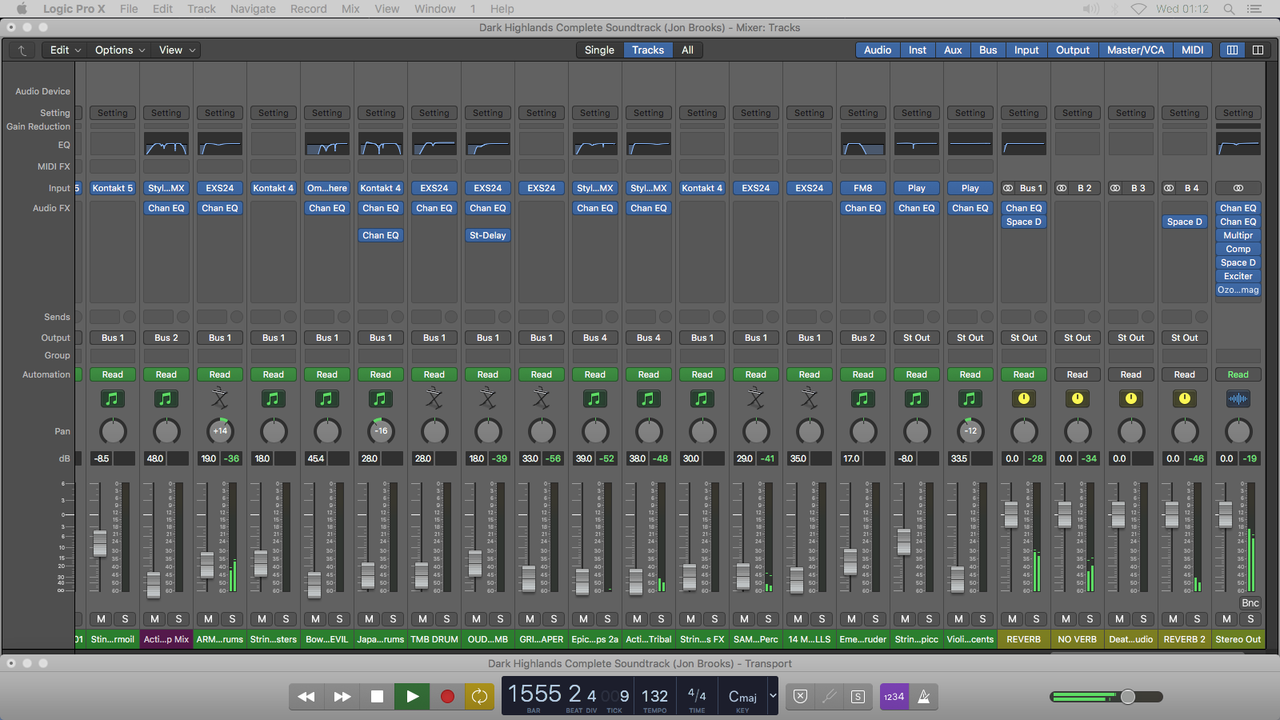Mute the Stereo Out channel
Viewport: 1280px width, 720px height.
coord(1226,619)
